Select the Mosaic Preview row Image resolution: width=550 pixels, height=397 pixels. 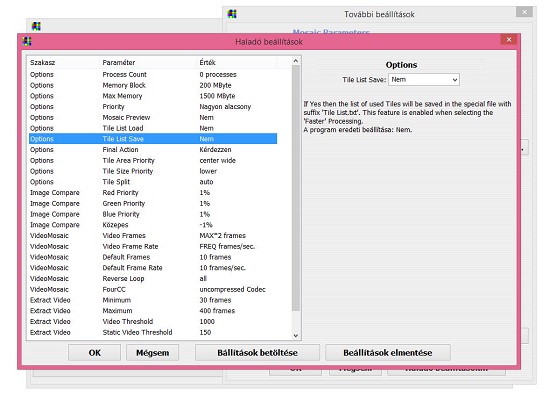click(153, 117)
